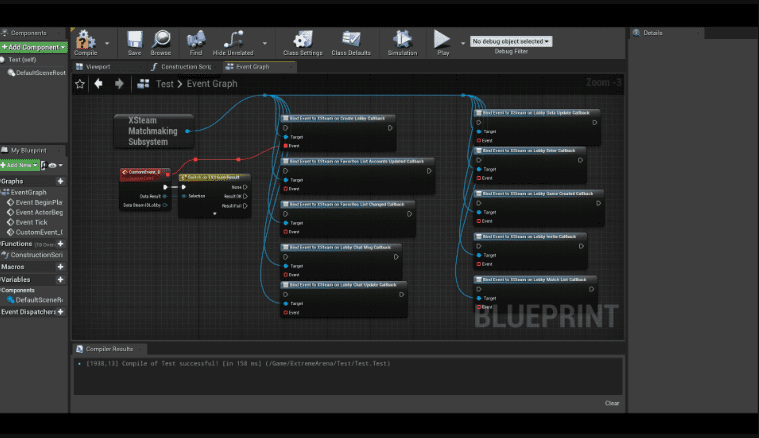The width and height of the screenshot is (759, 438).
Task: Open the Components panel tab
Action: coord(29,33)
